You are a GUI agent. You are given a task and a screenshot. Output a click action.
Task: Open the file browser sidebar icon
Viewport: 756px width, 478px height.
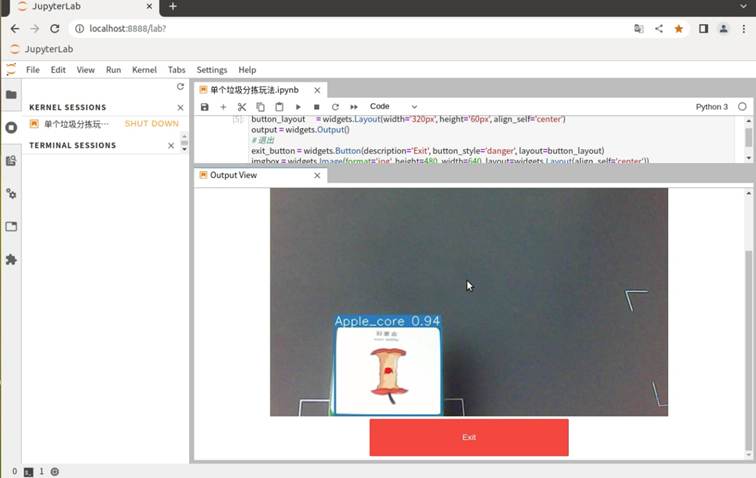tap(11, 95)
